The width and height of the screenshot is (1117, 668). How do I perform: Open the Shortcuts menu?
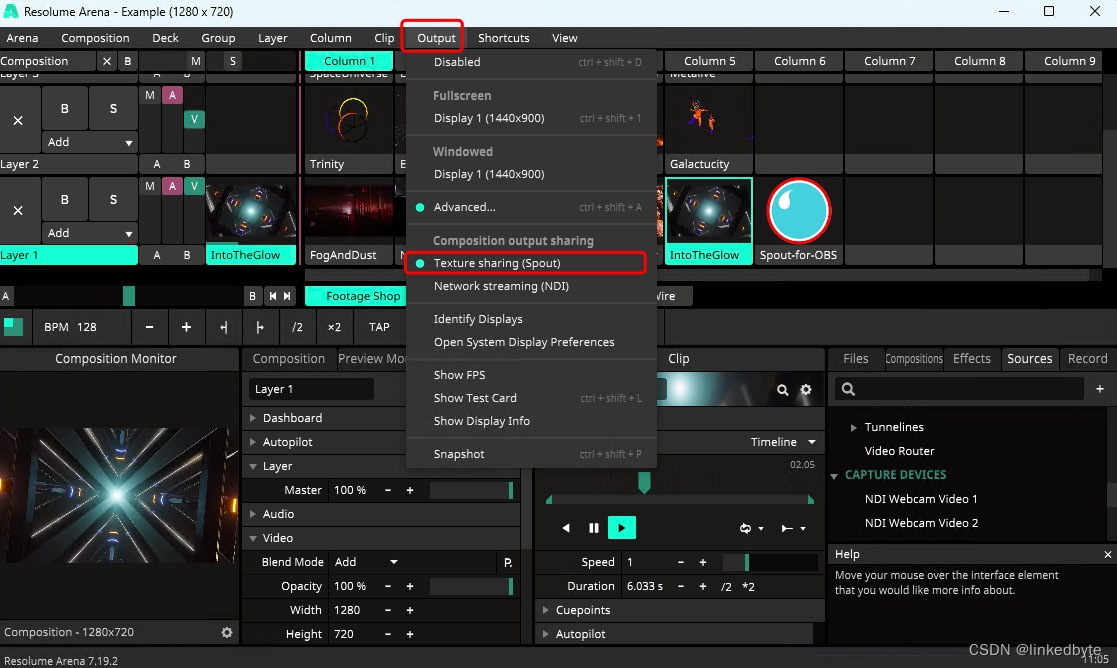click(x=504, y=38)
